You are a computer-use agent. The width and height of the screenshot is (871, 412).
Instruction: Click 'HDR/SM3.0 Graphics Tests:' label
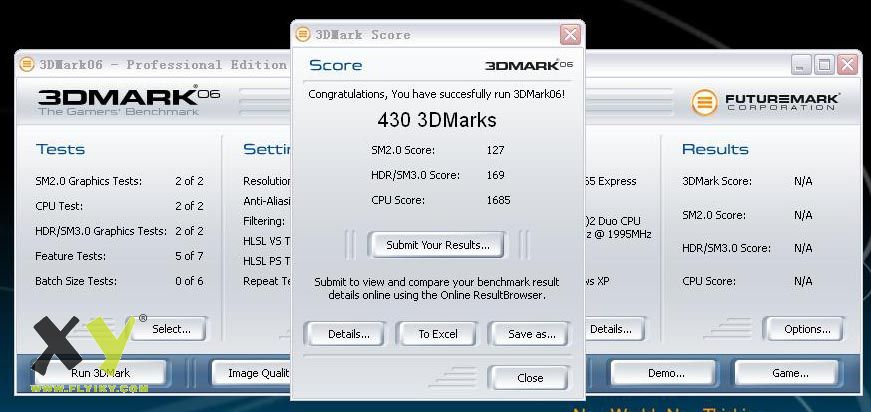[x=101, y=231]
